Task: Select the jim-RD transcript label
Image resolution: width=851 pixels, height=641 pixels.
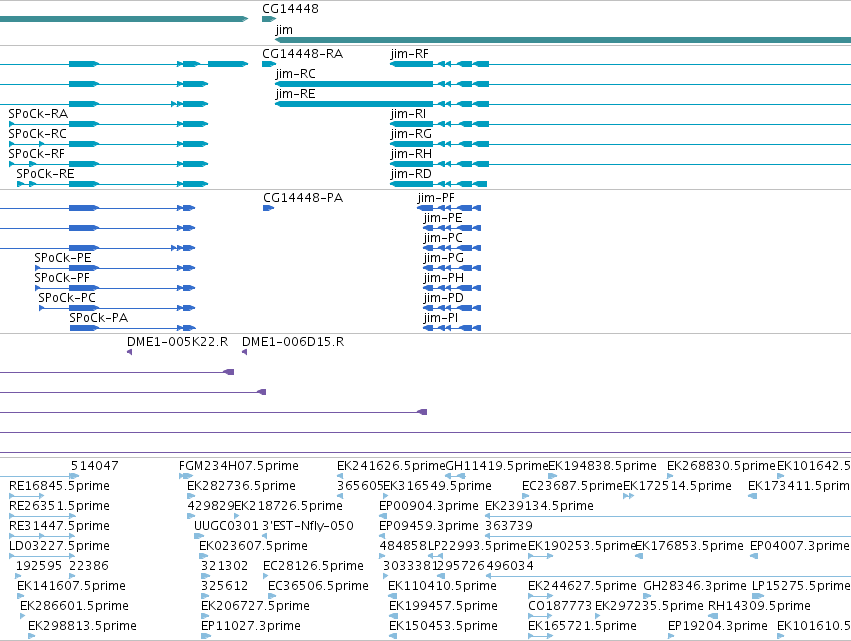Action: (x=411, y=174)
